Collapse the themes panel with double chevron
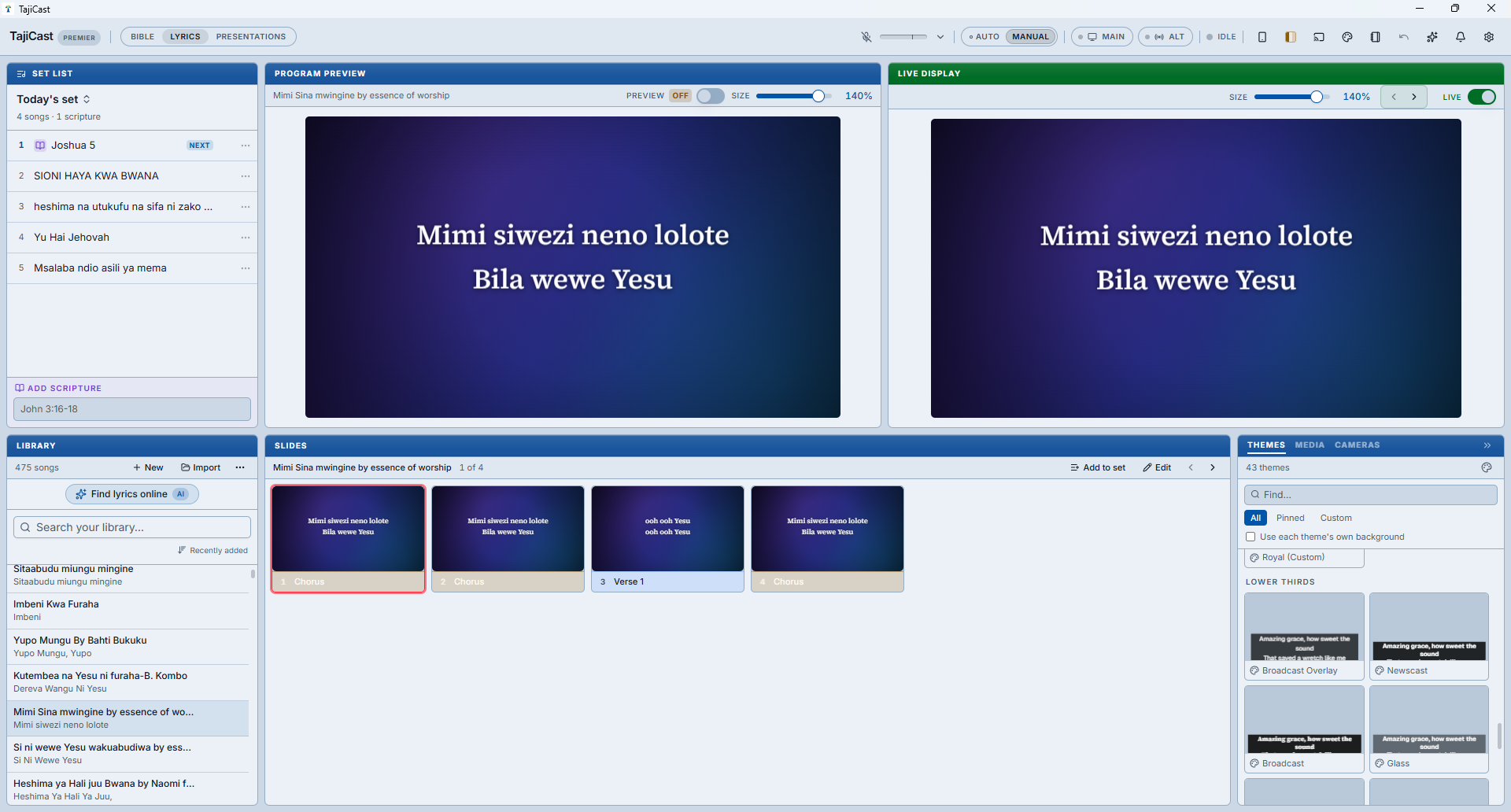This screenshot has width=1511, height=812. pos(1487,445)
